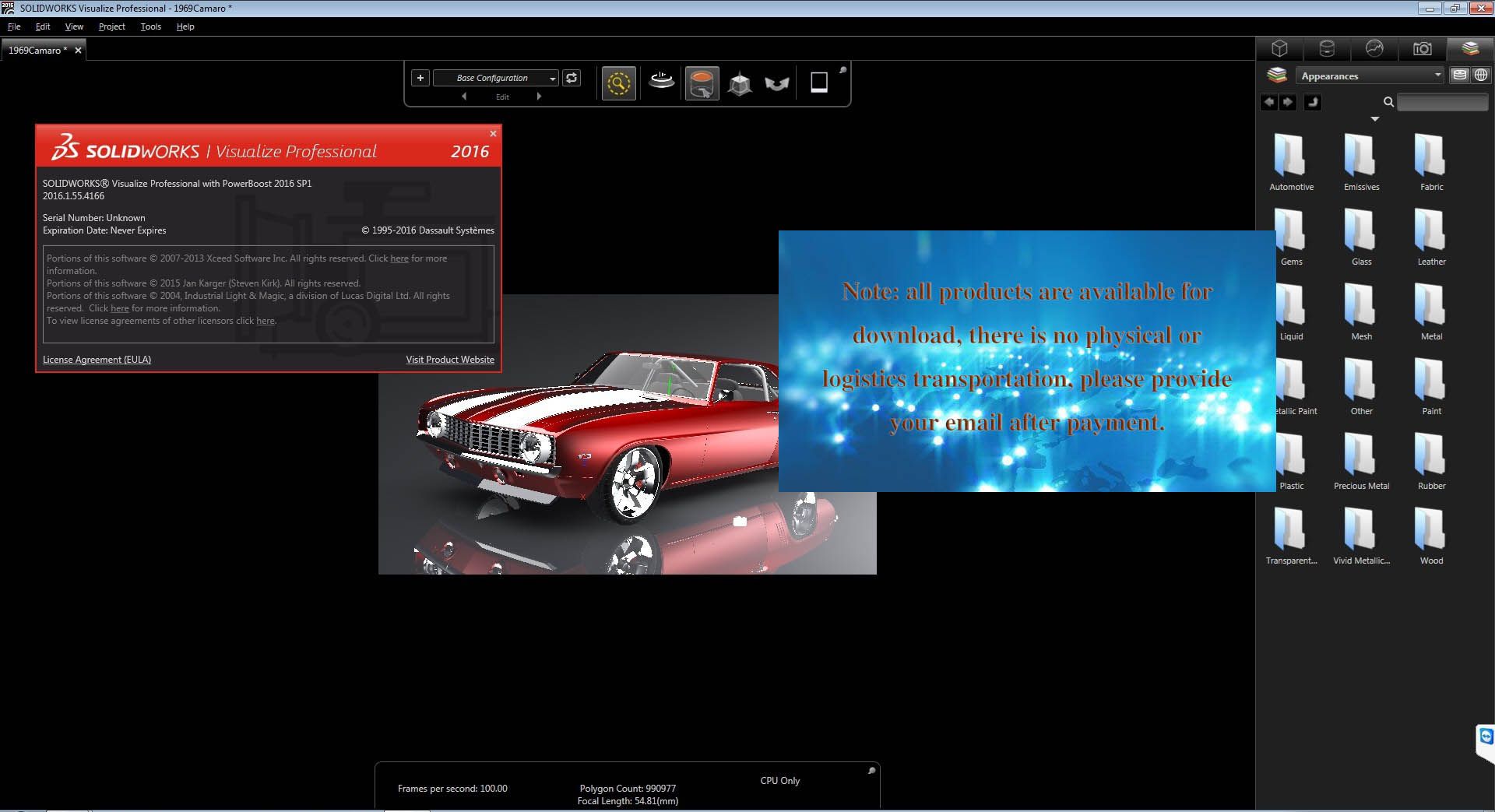The height and width of the screenshot is (812, 1495).
Task: Close the 1969Camaro tab
Action: point(78,50)
